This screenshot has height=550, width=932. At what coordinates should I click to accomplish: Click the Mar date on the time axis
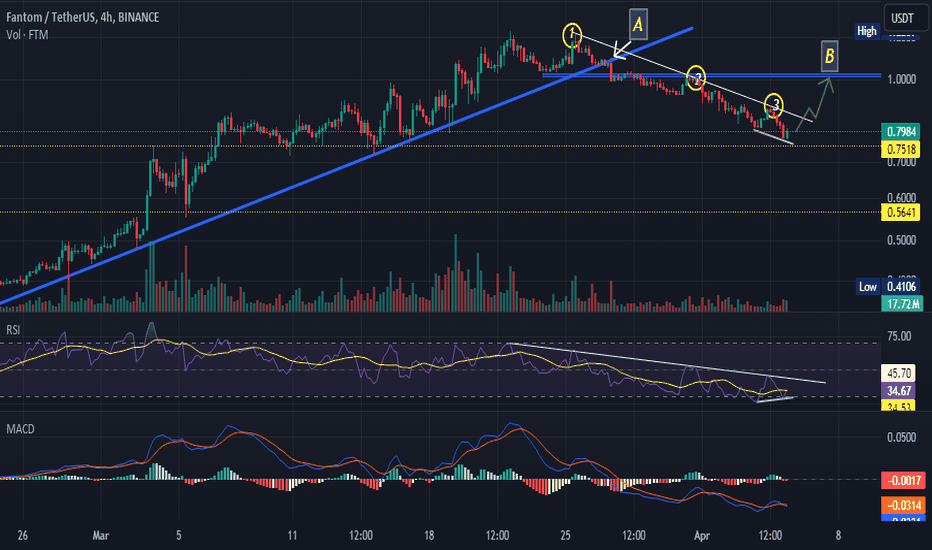(100, 536)
